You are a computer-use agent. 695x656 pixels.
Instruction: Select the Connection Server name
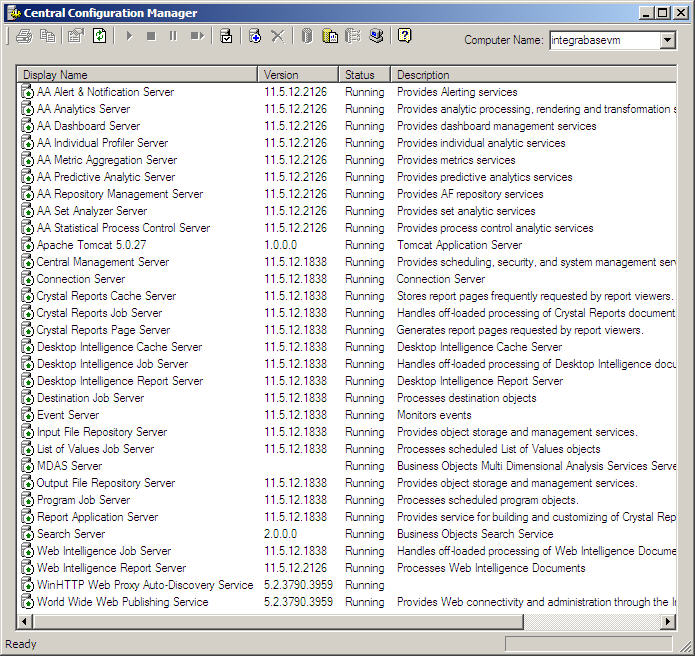[81, 279]
